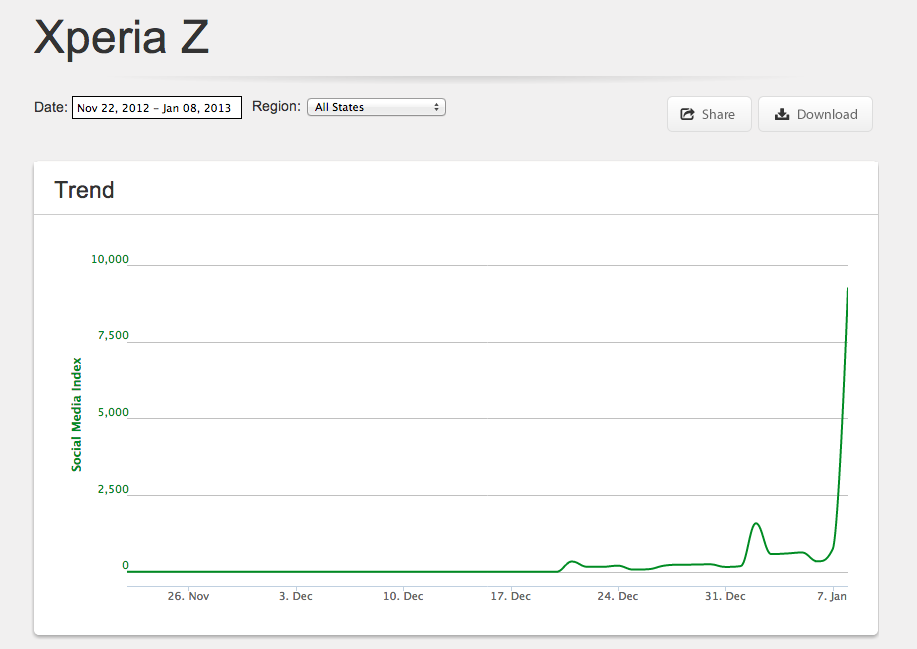
Task: Open the All States region dropdown
Action: 377,107
